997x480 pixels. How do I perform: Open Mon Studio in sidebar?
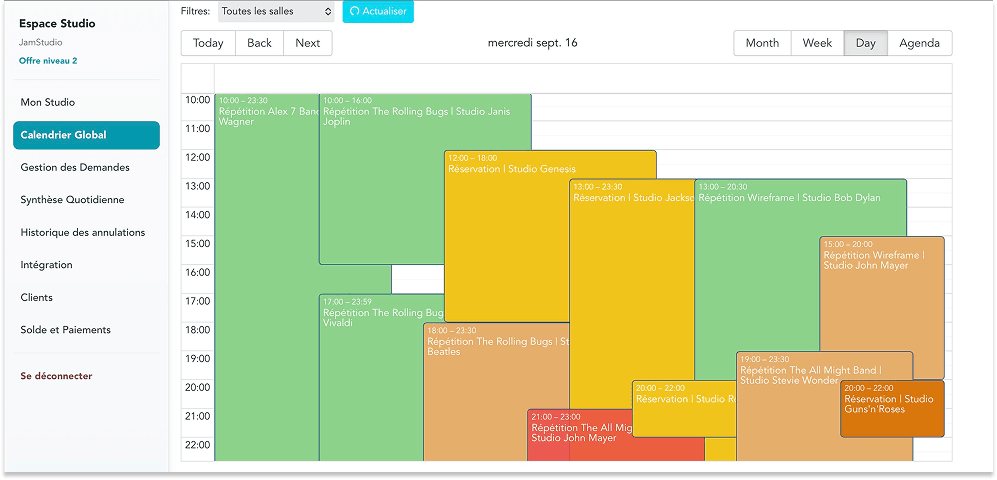[x=48, y=102]
